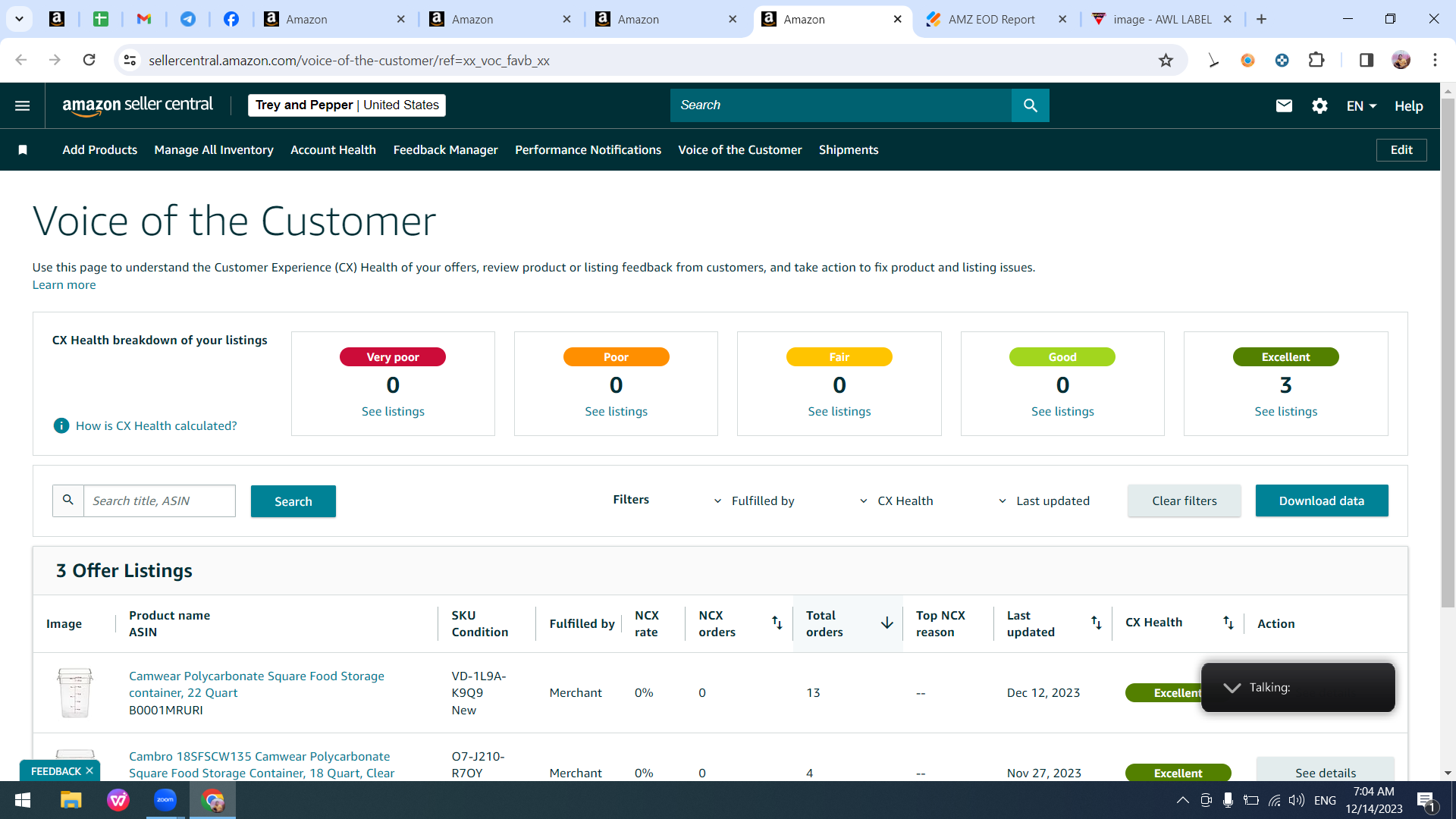The height and width of the screenshot is (819, 1456).
Task: Open the pinned Gmail tab
Action: click(144, 19)
